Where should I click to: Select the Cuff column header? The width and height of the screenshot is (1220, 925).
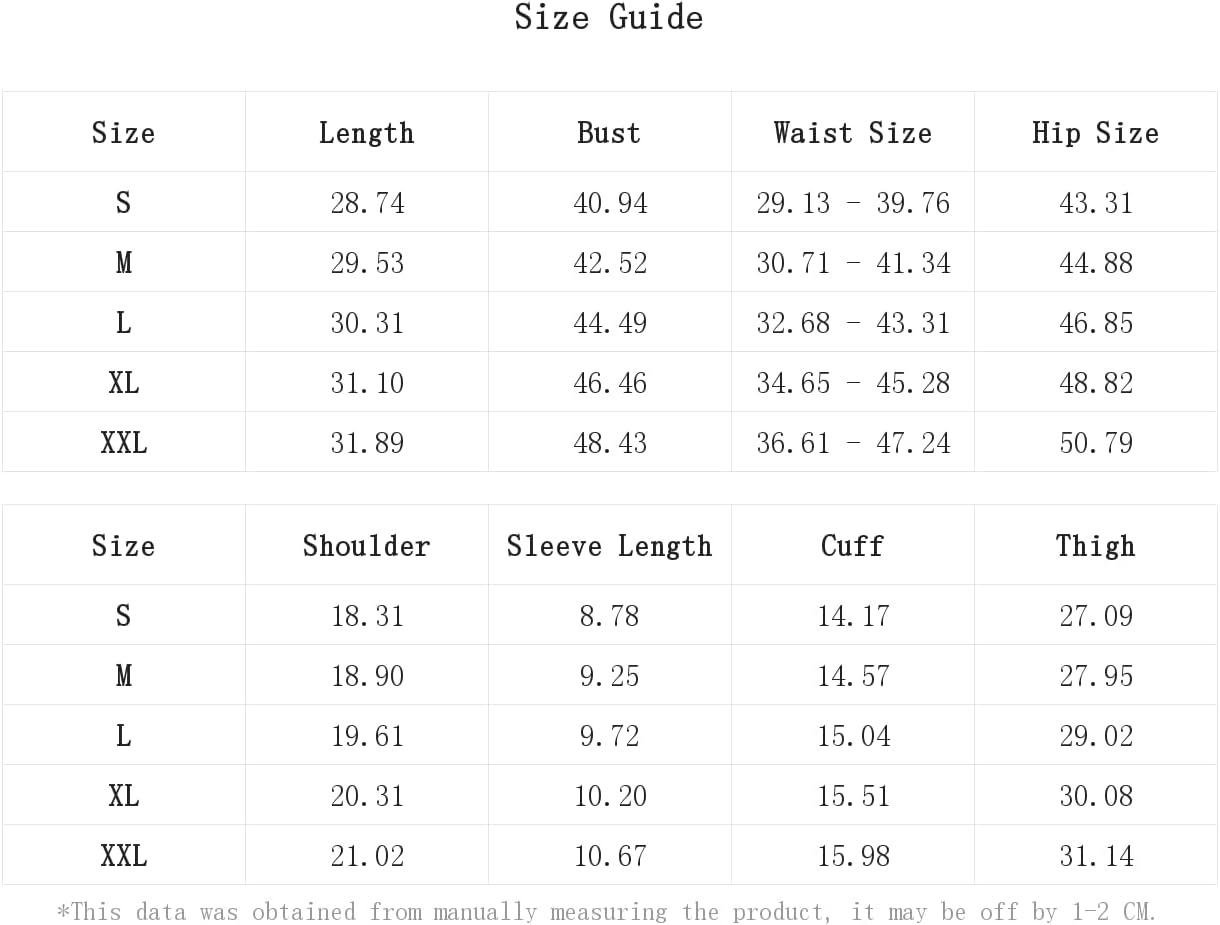[853, 545]
